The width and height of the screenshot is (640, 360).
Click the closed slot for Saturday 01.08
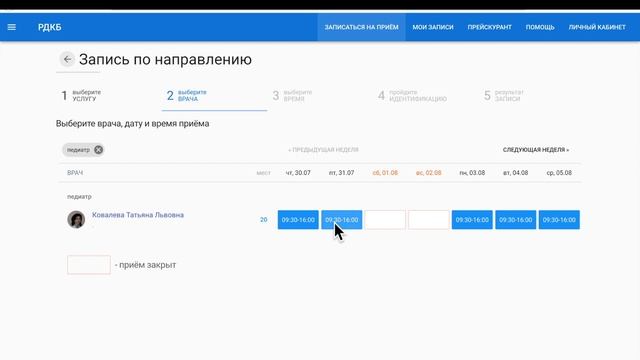pos(385,220)
